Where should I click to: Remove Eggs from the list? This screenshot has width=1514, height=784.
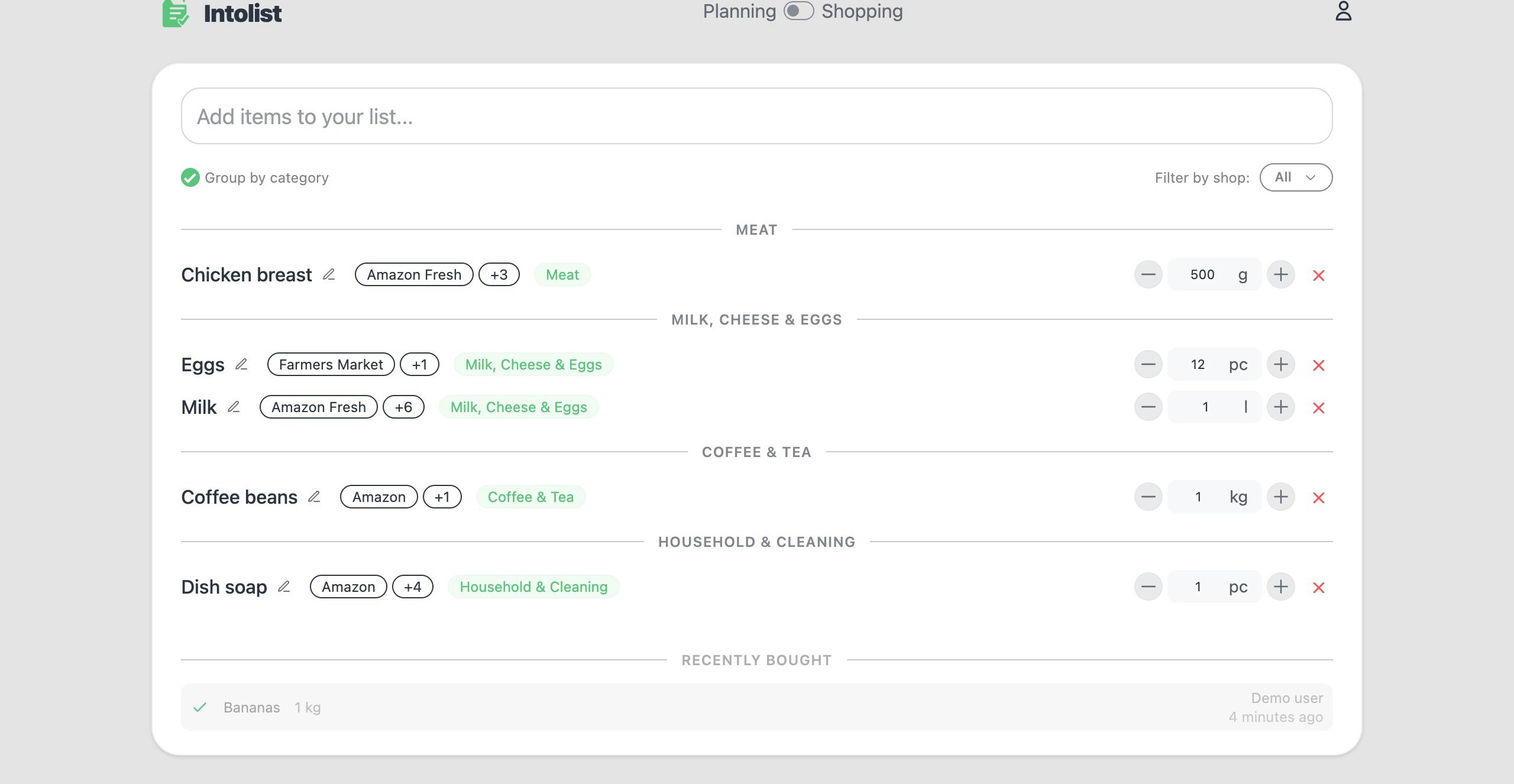tap(1319, 365)
